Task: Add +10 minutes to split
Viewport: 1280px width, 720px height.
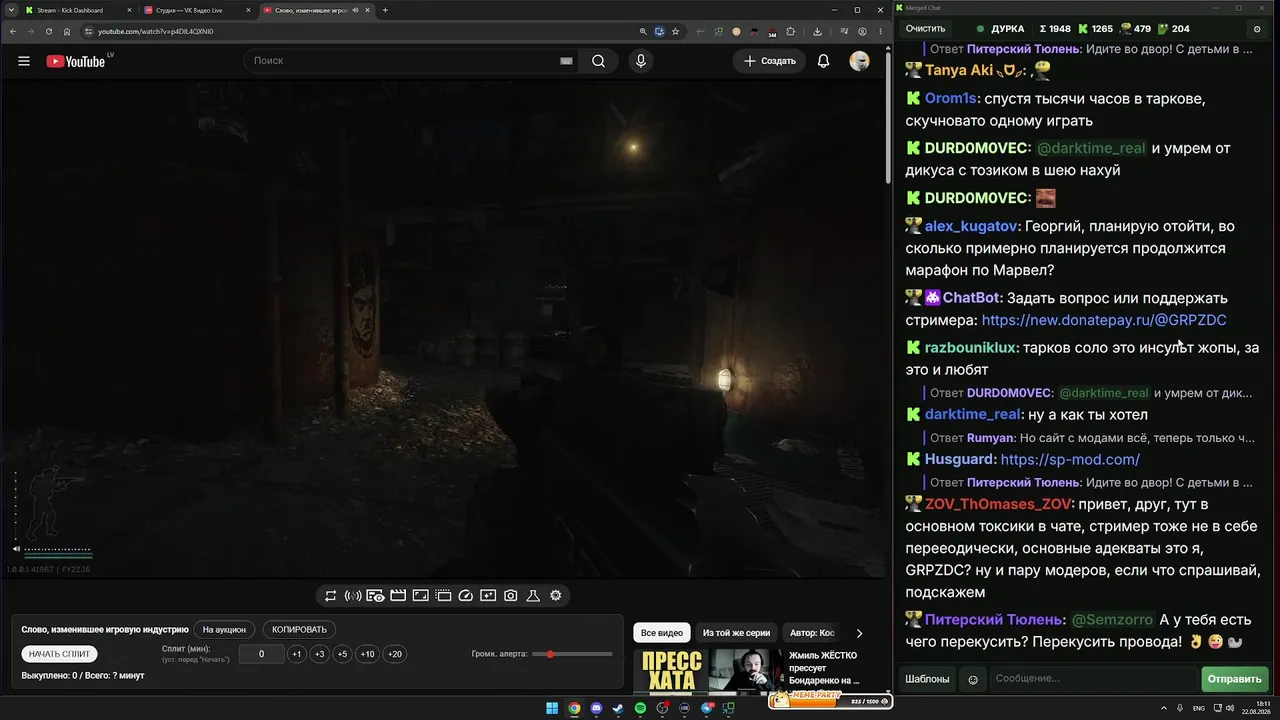Action: [367, 654]
